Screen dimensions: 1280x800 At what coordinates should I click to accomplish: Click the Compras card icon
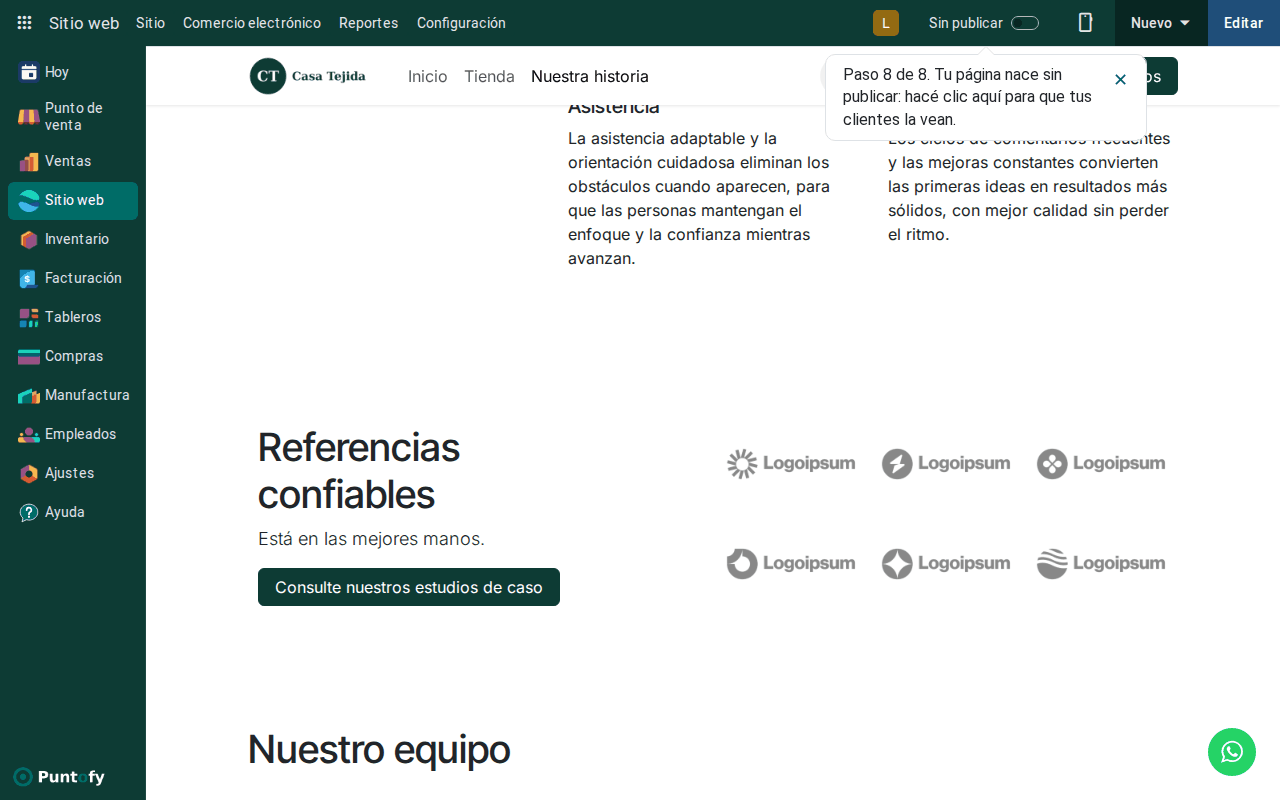[x=29, y=356]
